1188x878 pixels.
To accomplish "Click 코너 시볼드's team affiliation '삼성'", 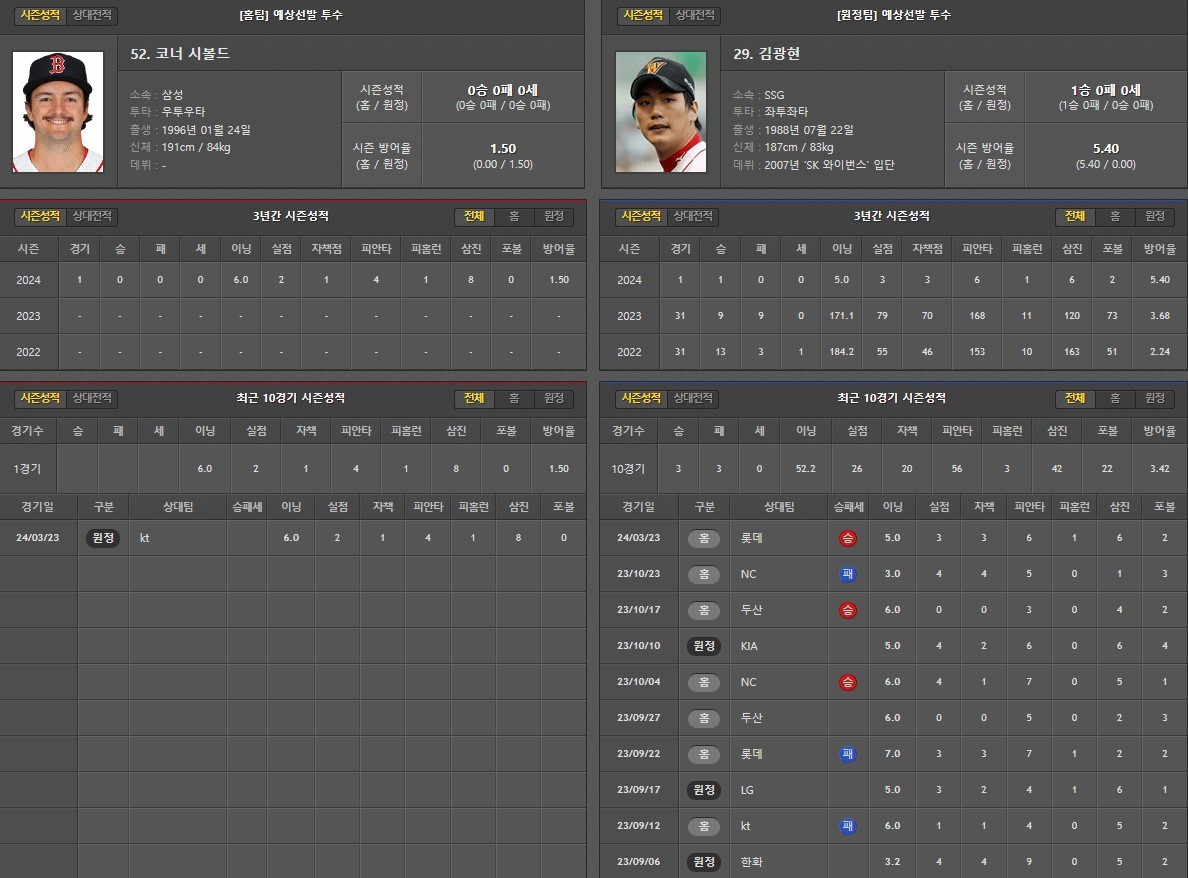I will [172, 95].
